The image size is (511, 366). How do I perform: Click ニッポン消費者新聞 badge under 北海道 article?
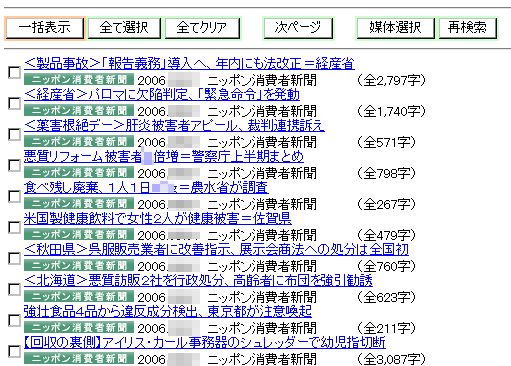[x=79, y=296]
